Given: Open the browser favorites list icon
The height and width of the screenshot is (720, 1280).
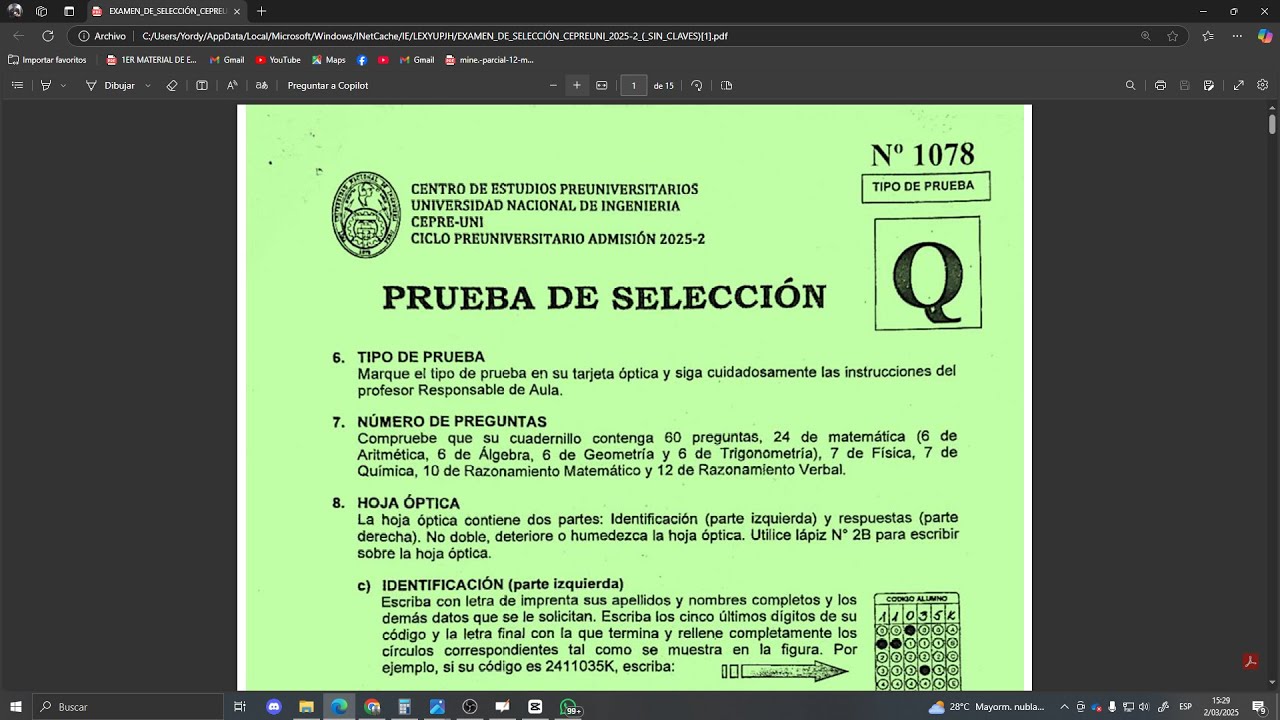Looking at the screenshot, I should click(x=1208, y=36).
